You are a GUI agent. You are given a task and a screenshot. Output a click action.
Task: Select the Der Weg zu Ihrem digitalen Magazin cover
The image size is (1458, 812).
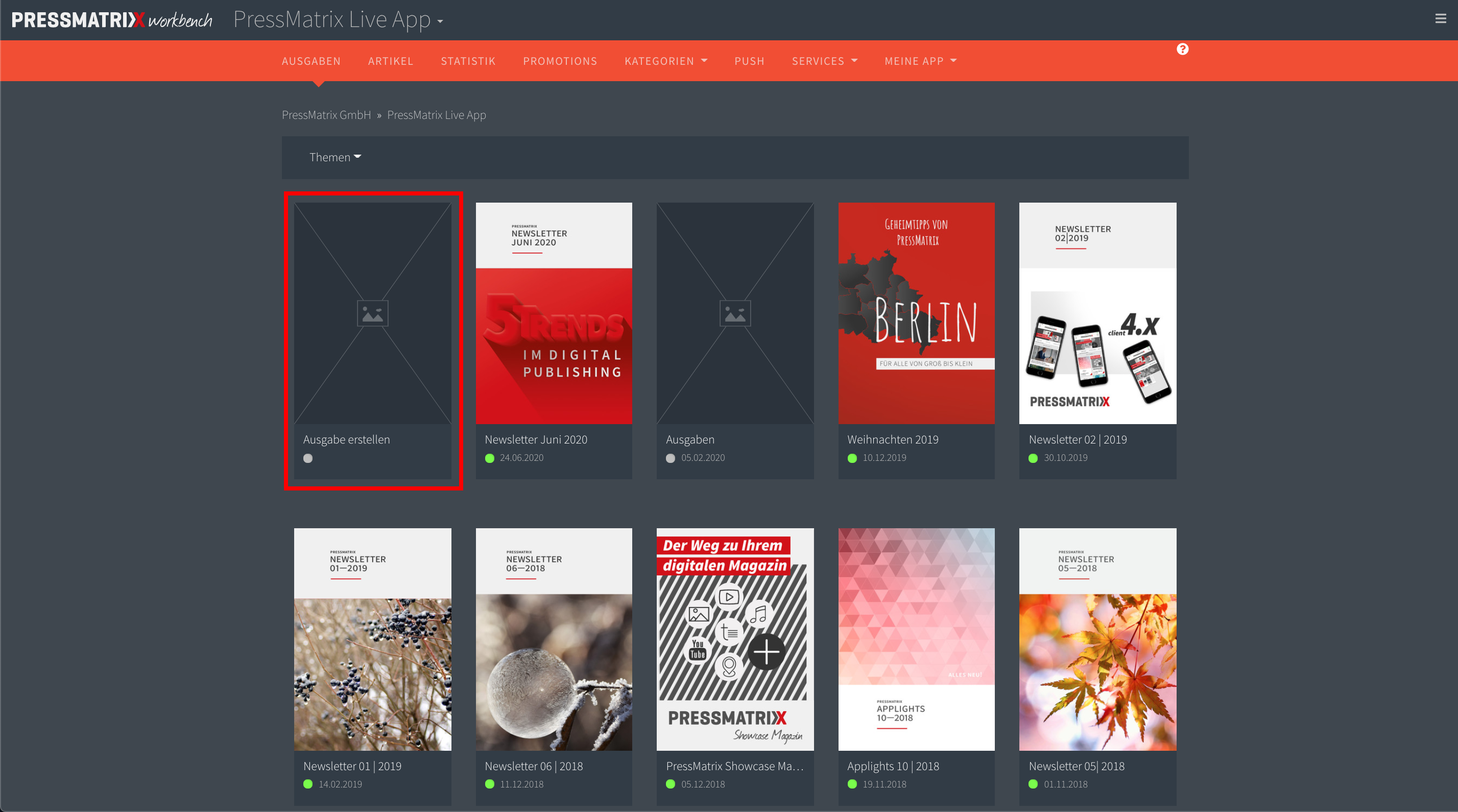pyautogui.click(x=735, y=639)
